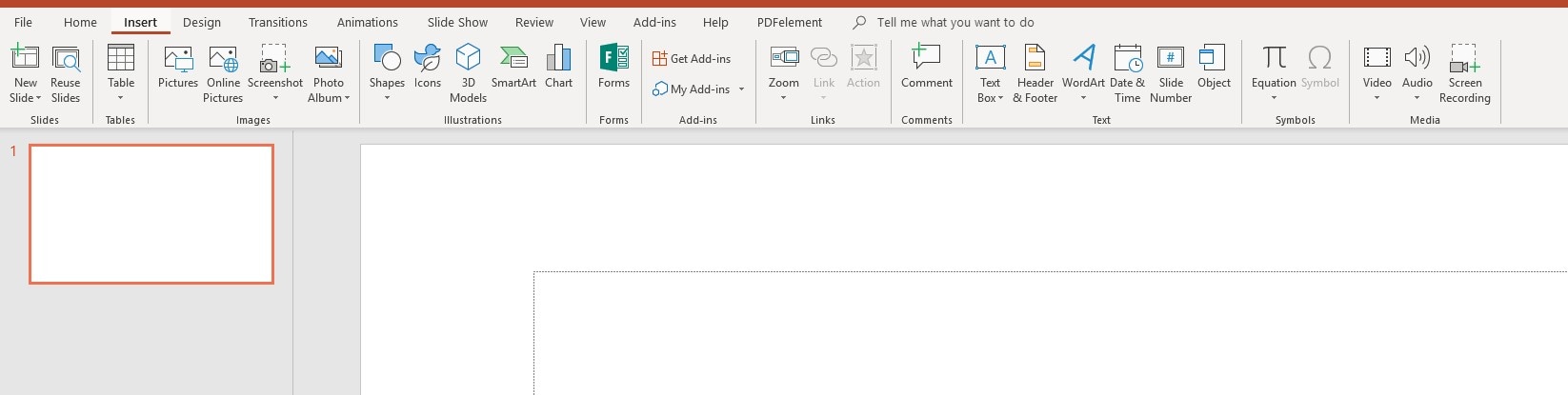Open the Icons library
Image resolution: width=1568 pixels, height=395 pixels.
coord(428,67)
